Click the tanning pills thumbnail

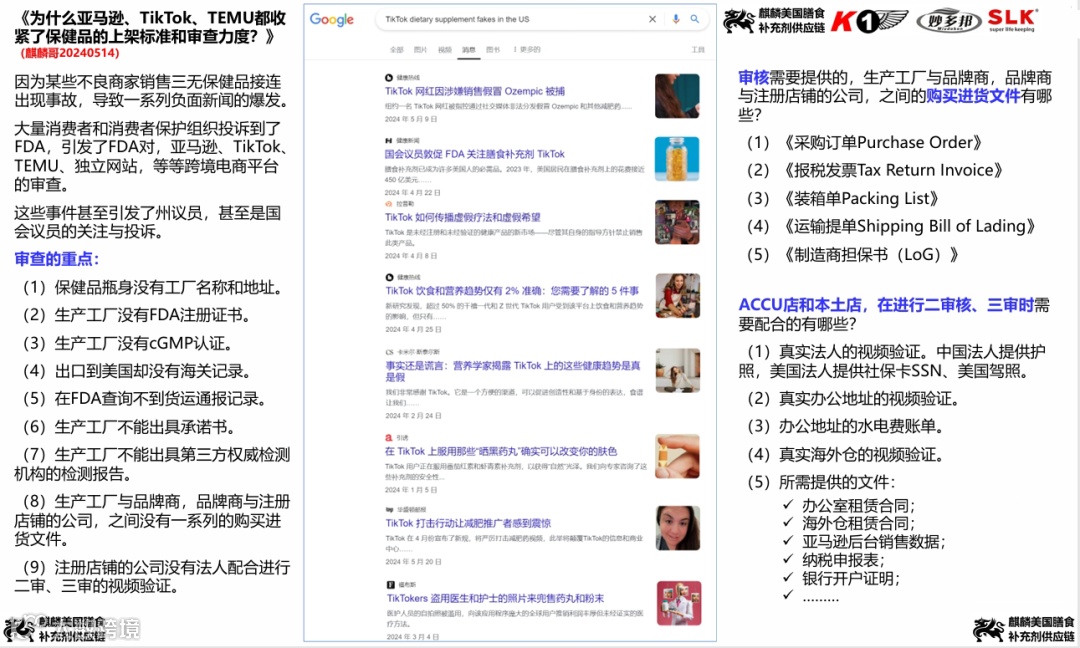[677, 456]
